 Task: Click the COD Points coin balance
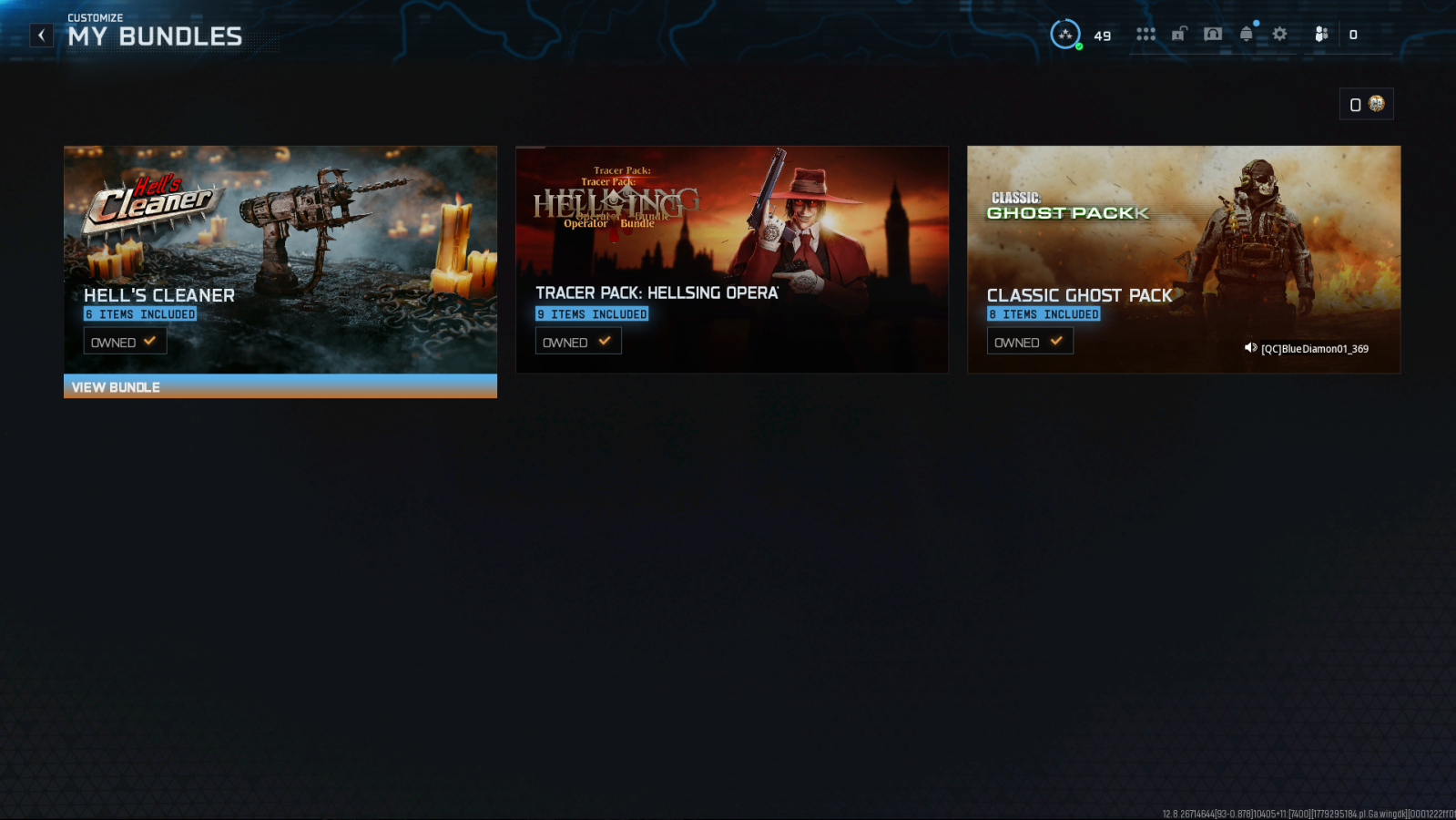point(1366,104)
